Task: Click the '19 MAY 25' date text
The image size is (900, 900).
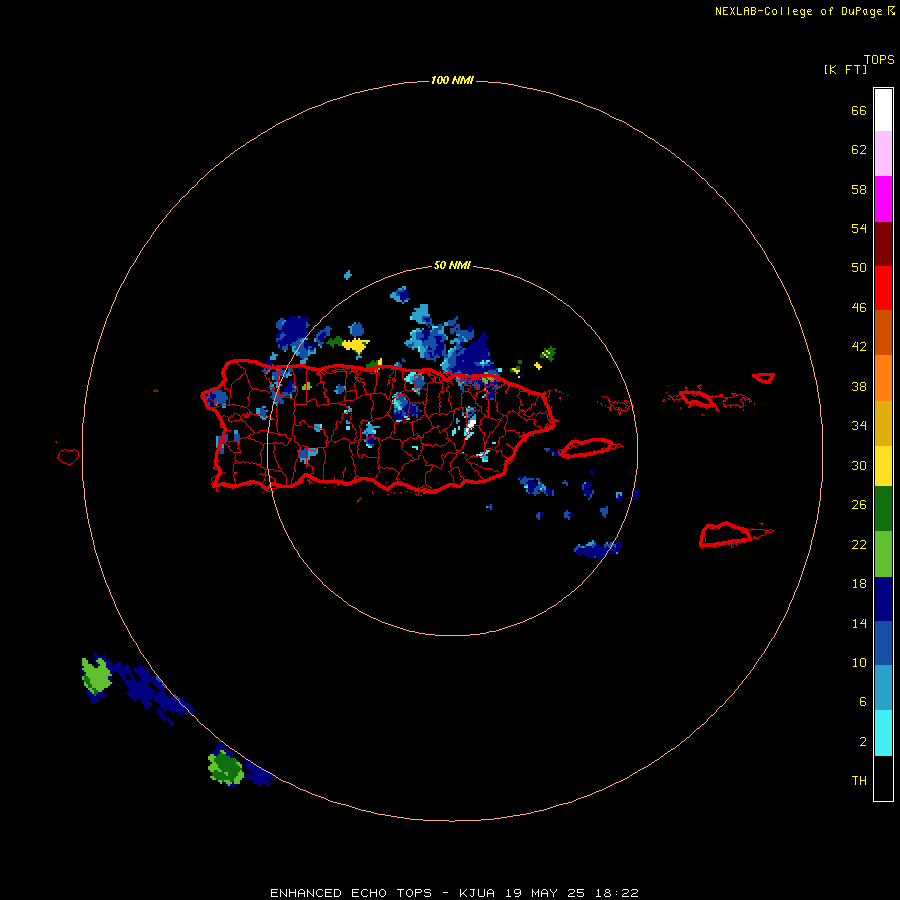Action: 545,893
